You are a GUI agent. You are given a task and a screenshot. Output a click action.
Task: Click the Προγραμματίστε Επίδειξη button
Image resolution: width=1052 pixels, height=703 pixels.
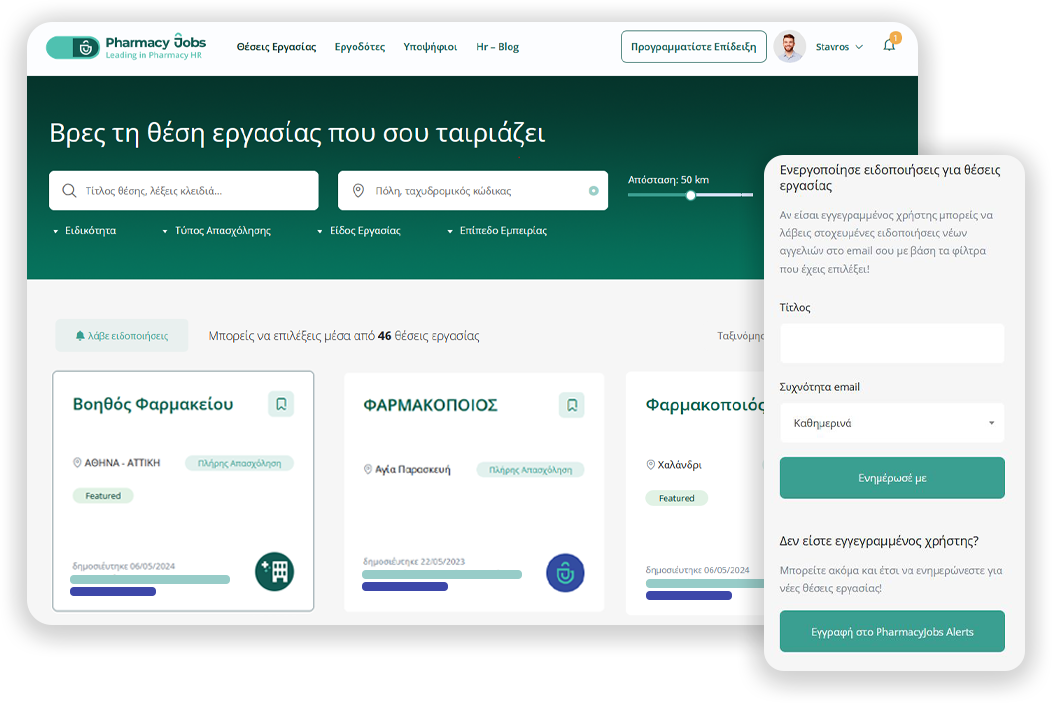(x=693, y=46)
